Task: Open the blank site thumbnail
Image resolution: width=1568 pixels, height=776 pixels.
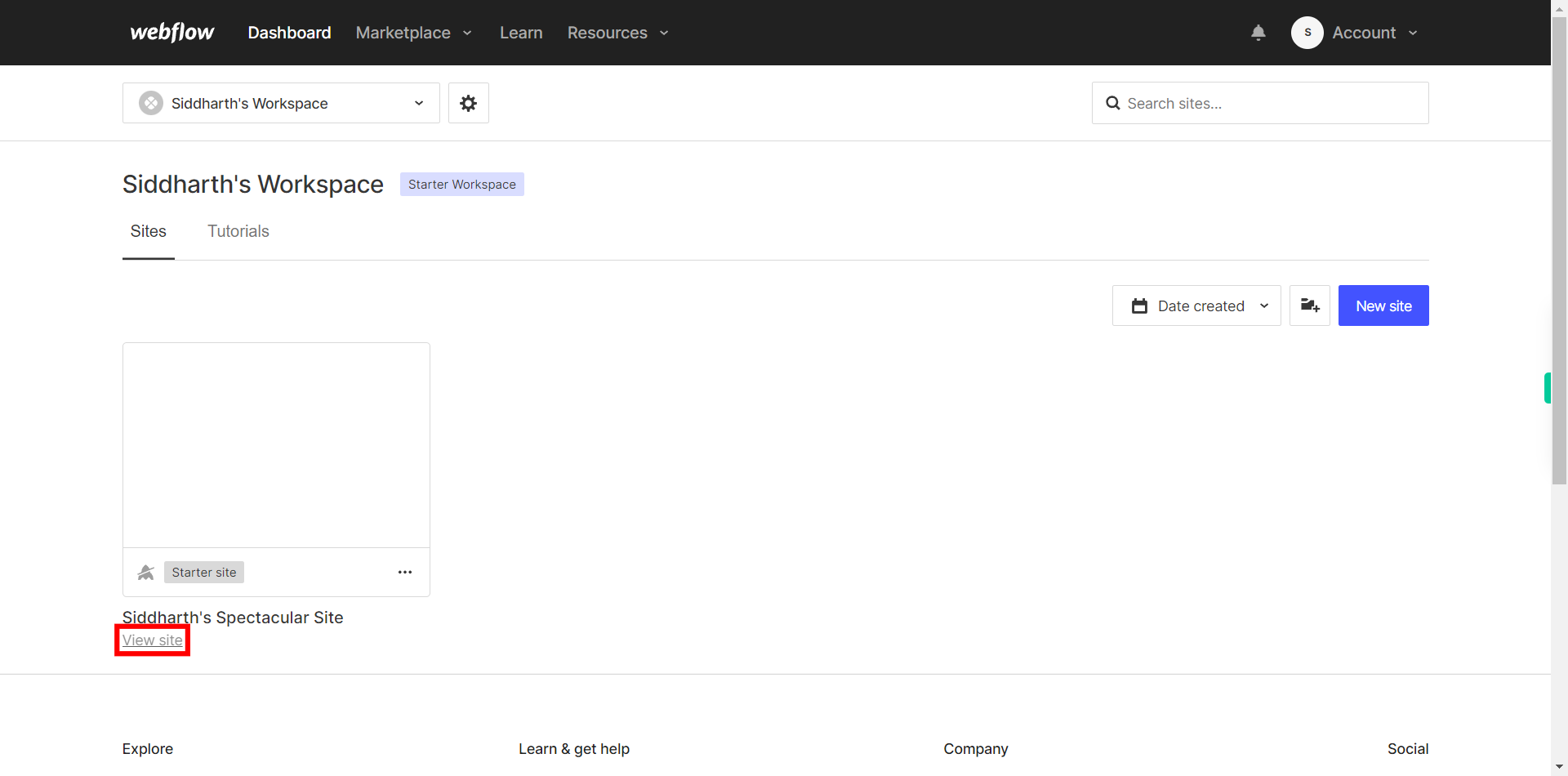Action: pyautogui.click(x=276, y=445)
